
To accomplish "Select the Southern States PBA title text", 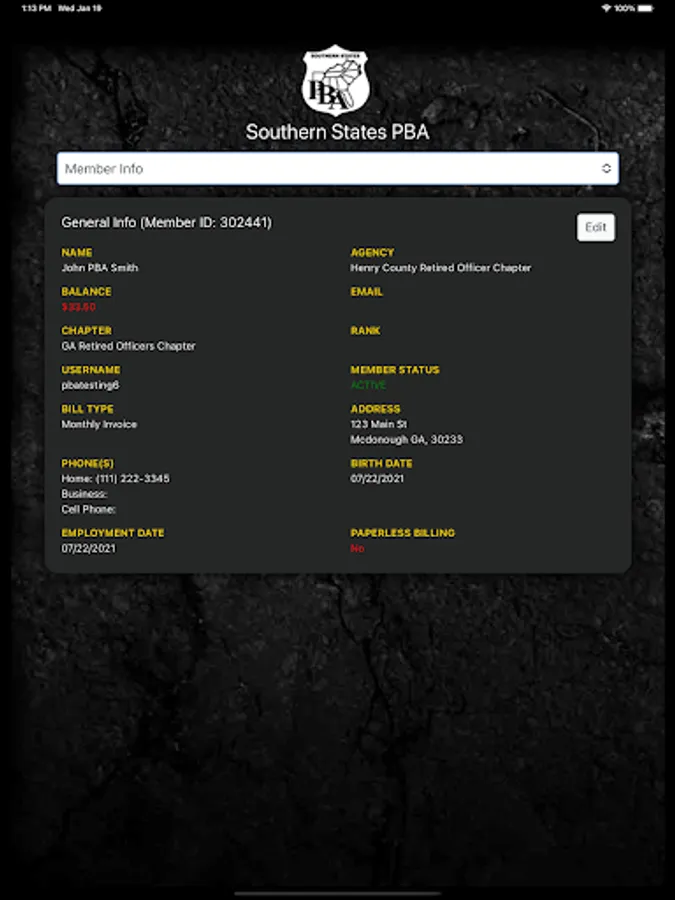I will 338,132.
